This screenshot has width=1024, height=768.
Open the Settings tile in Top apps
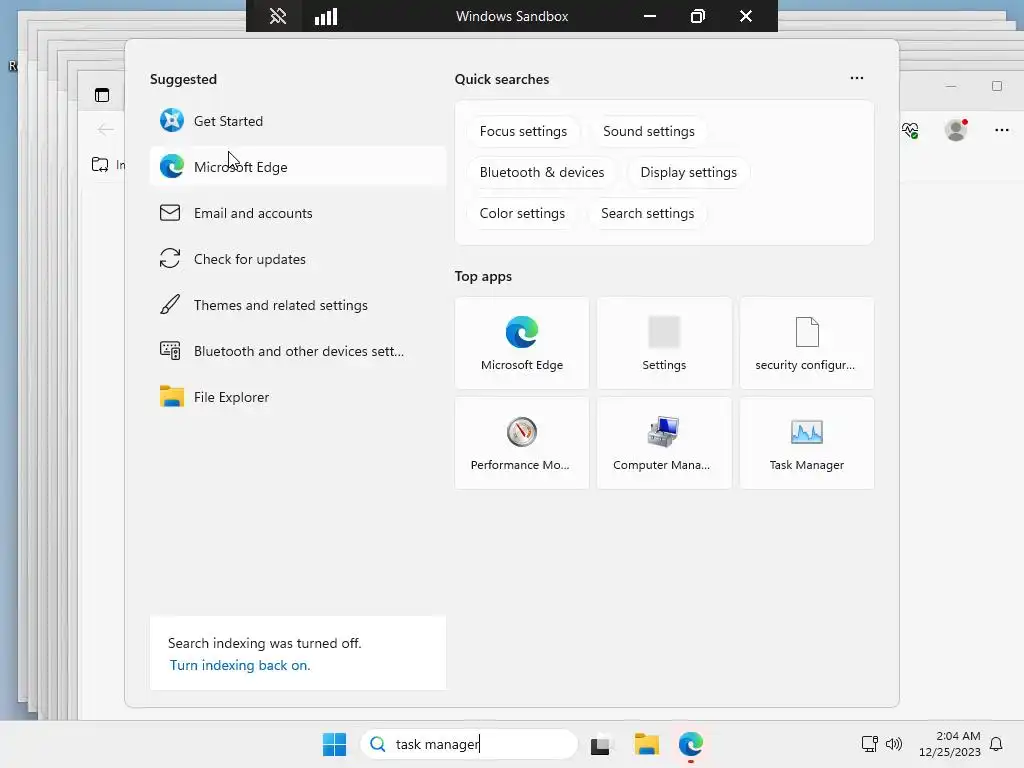664,343
